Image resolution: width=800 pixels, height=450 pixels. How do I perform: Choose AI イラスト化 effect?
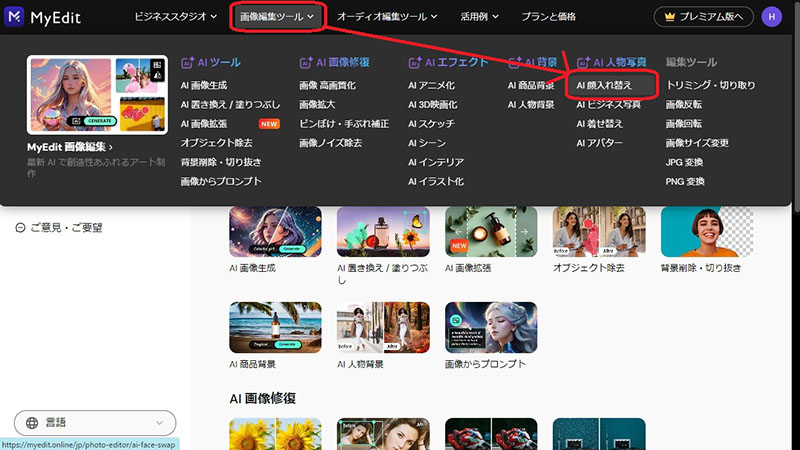436,182
